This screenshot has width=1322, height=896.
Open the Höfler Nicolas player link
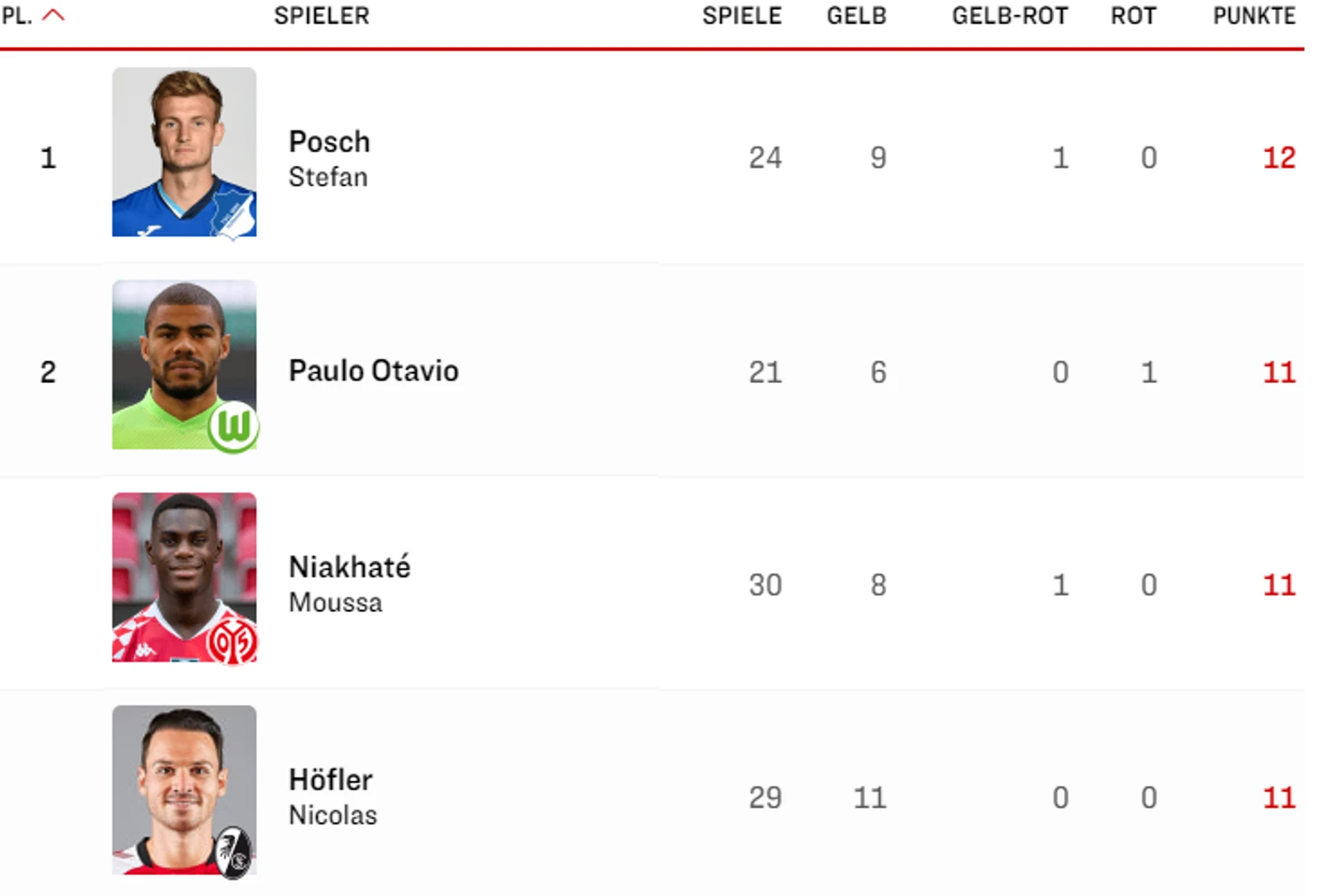(332, 796)
